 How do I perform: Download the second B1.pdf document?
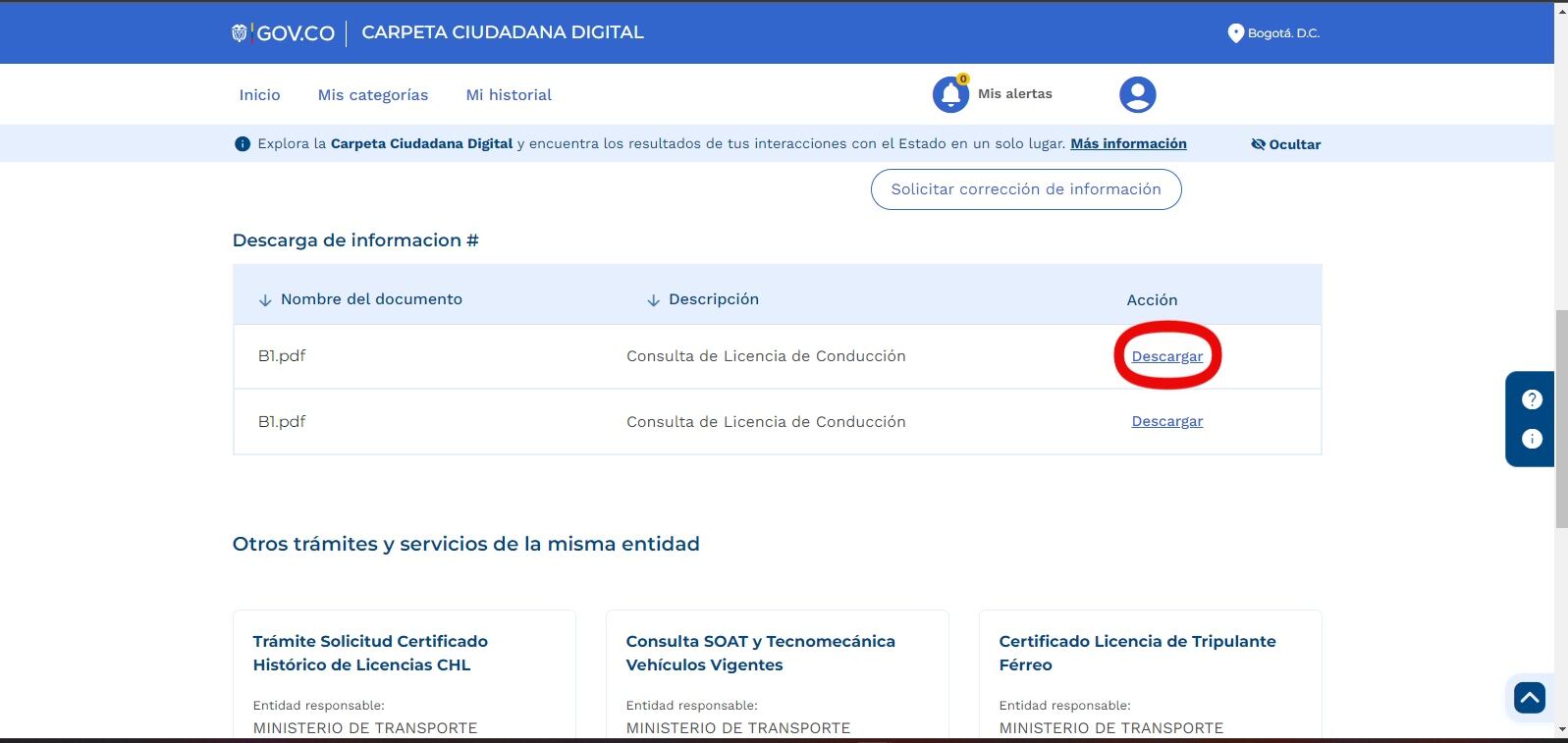[1166, 421]
